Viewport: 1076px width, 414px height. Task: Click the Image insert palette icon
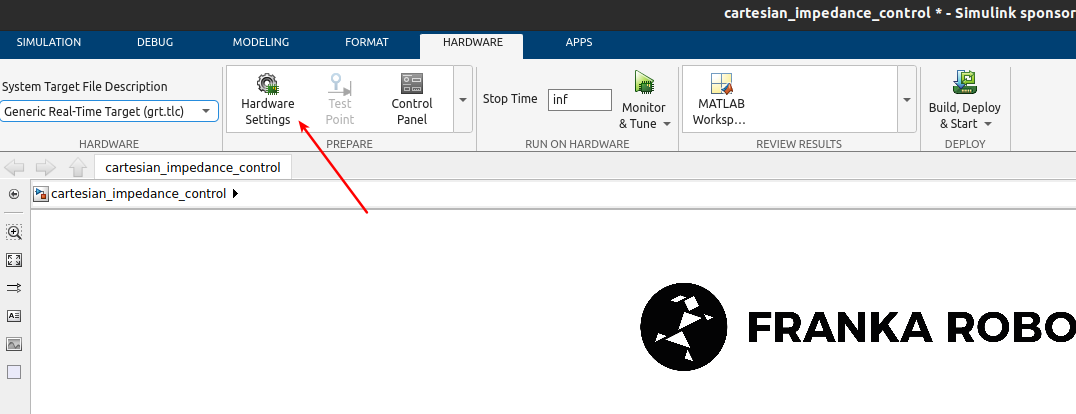tap(14, 344)
